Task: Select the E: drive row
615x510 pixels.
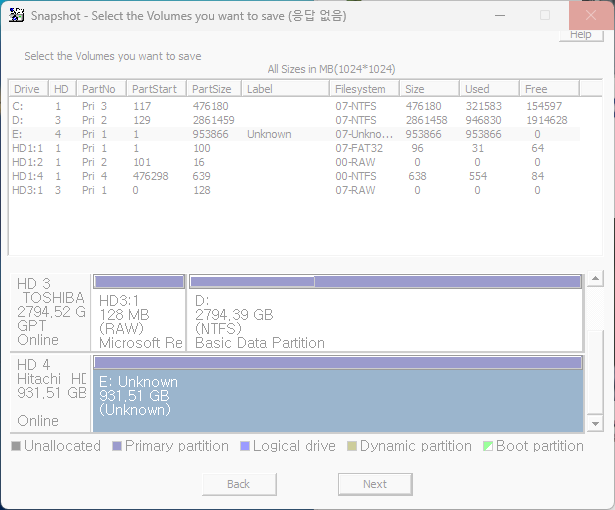Action: point(294,134)
